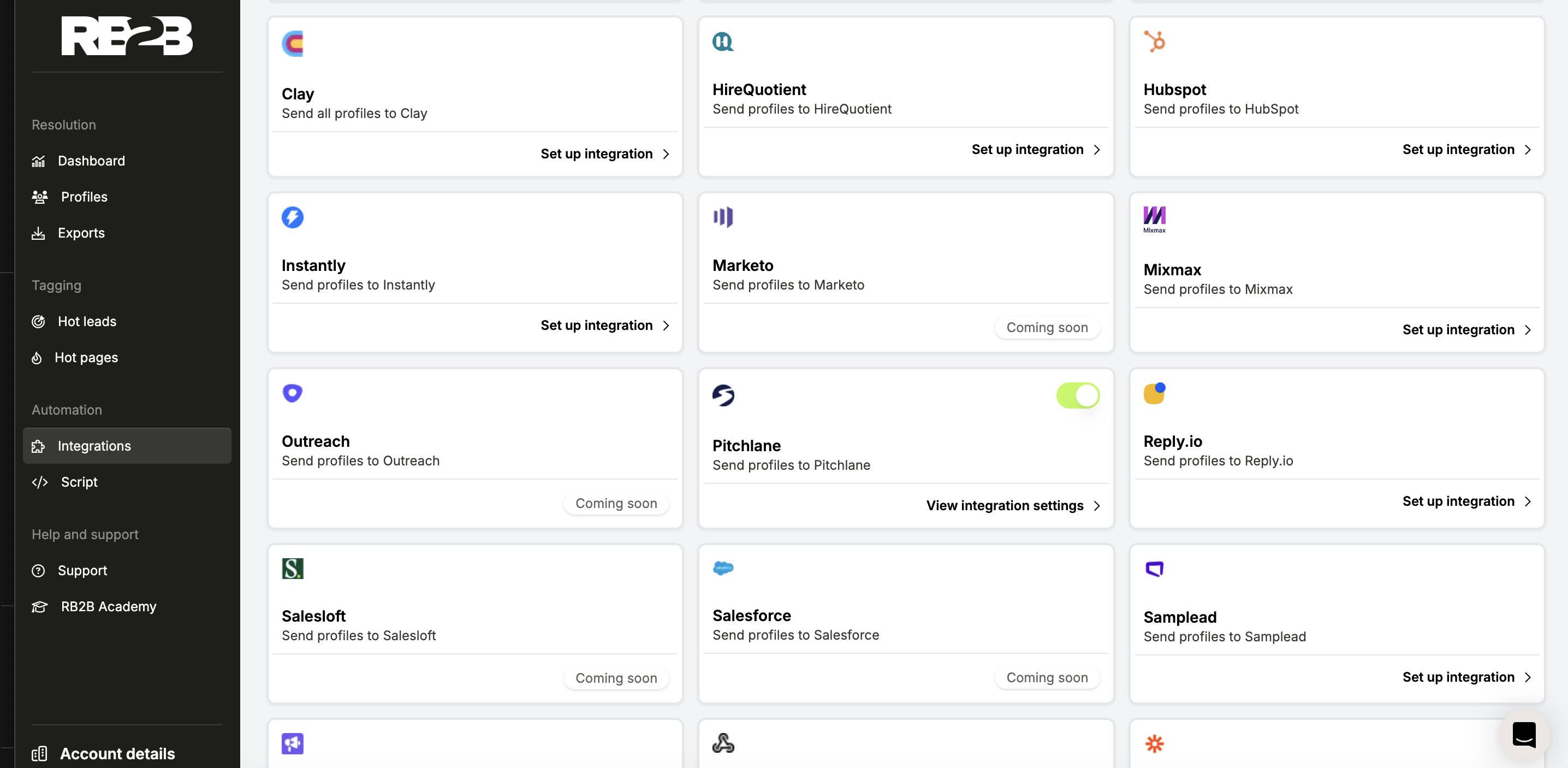Click Marketo's Coming soon badge
The width and height of the screenshot is (1568, 768).
click(1047, 328)
